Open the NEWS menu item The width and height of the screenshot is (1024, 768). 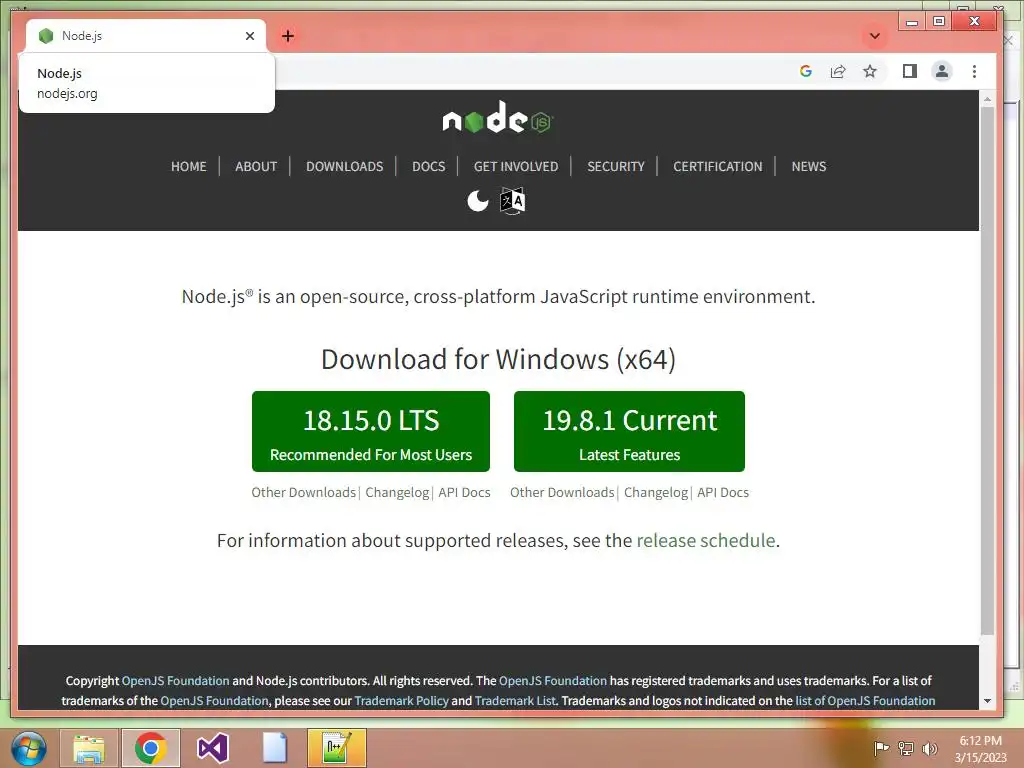coord(808,167)
